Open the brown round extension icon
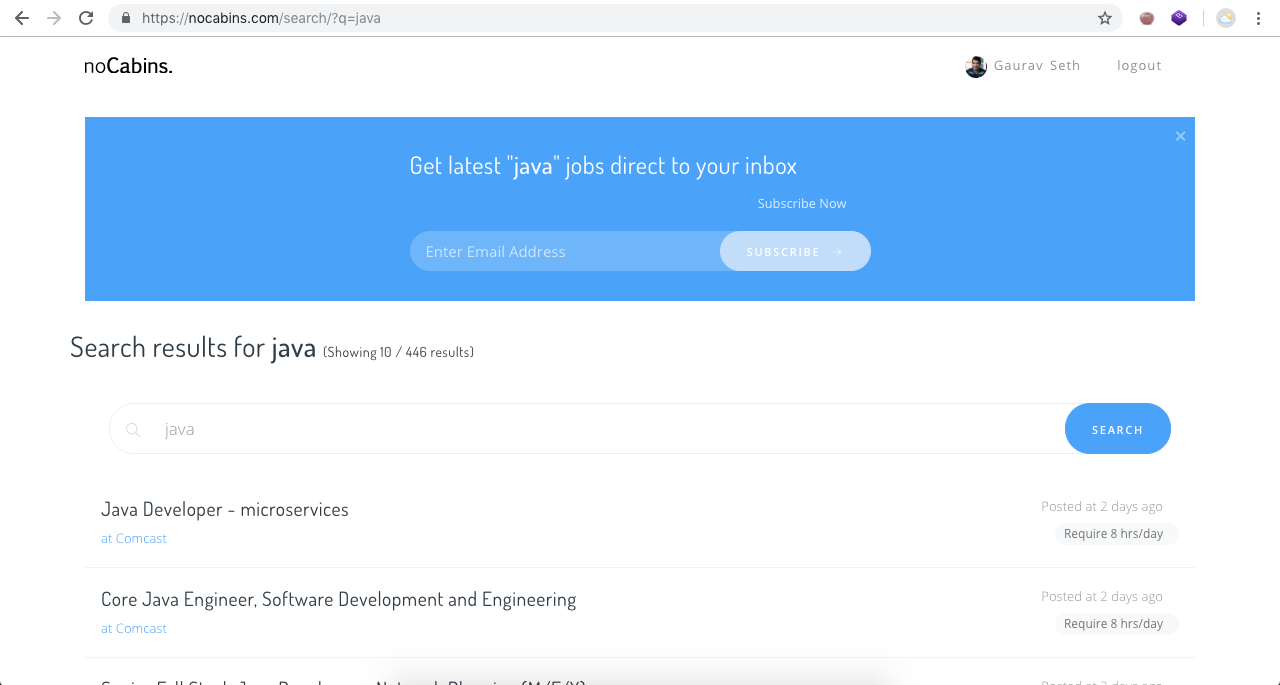 (1147, 18)
